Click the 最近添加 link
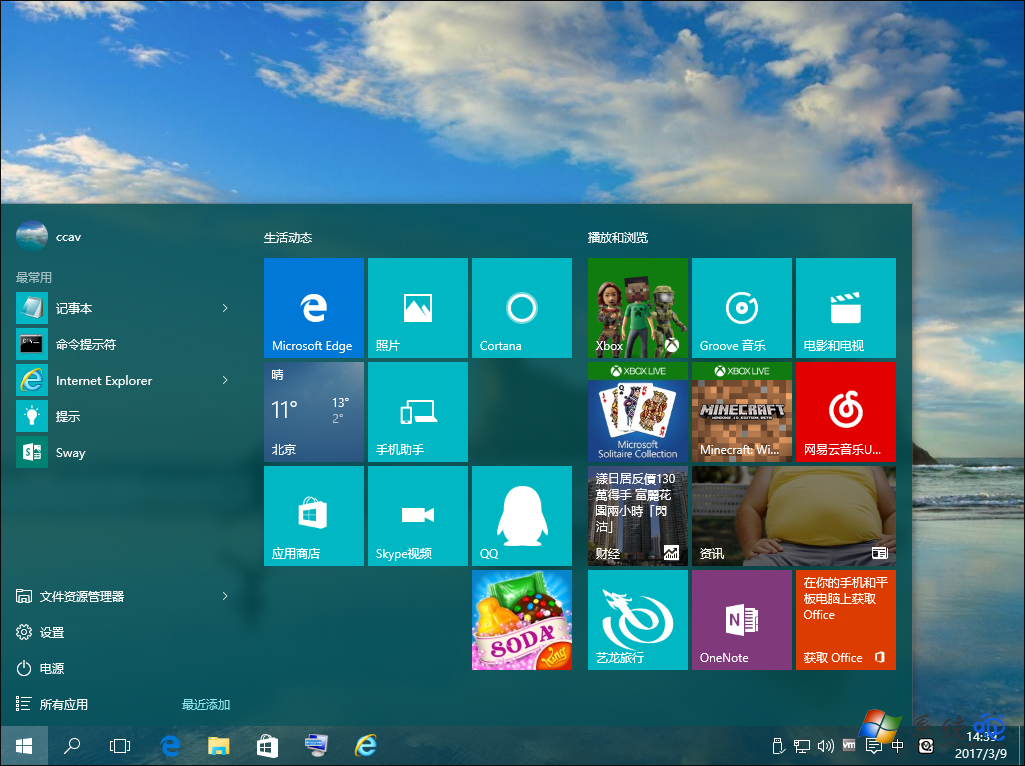This screenshot has height=766, width=1025. click(x=206, y=705)
